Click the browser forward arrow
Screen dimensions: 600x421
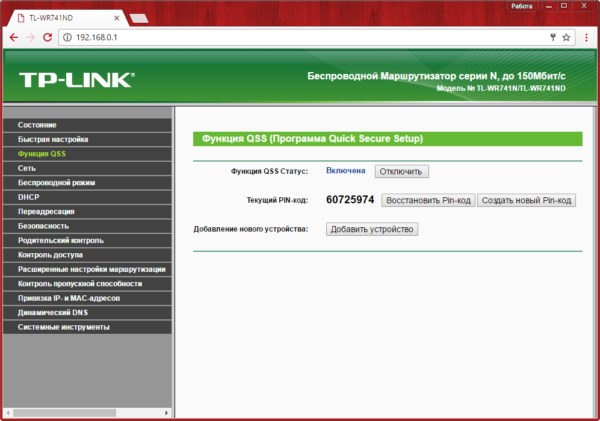coord(31,37)
